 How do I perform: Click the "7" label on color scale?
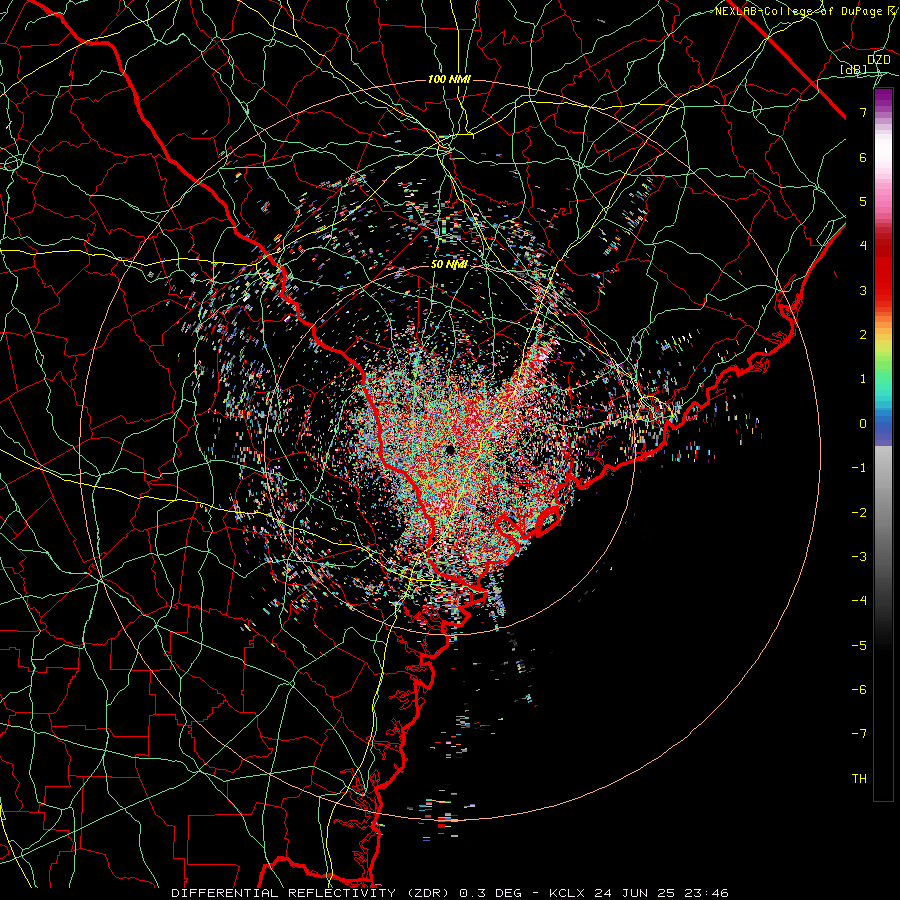pyautogui.click(x=863, y=112)
